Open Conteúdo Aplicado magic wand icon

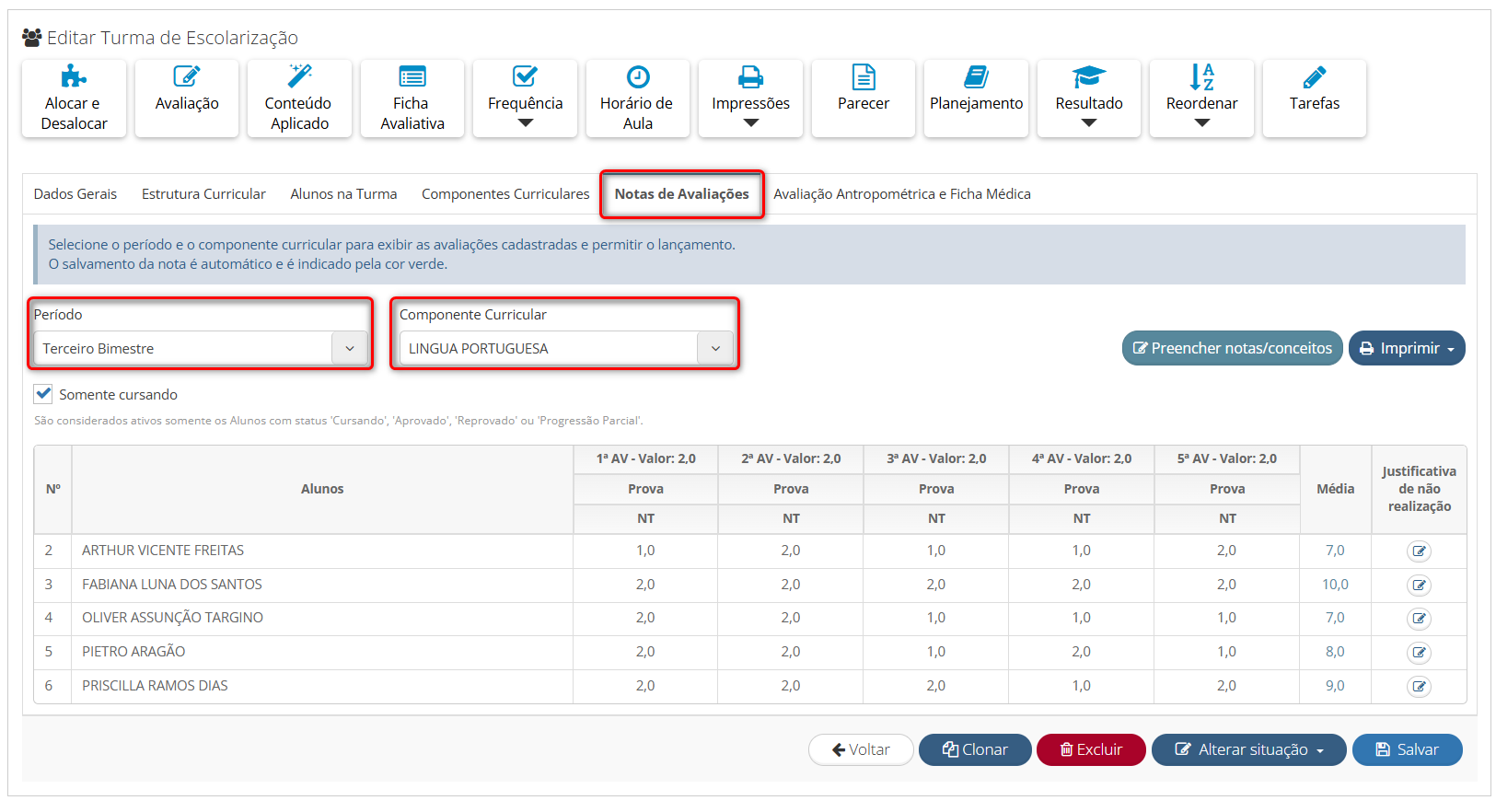[x=299, y=76]
